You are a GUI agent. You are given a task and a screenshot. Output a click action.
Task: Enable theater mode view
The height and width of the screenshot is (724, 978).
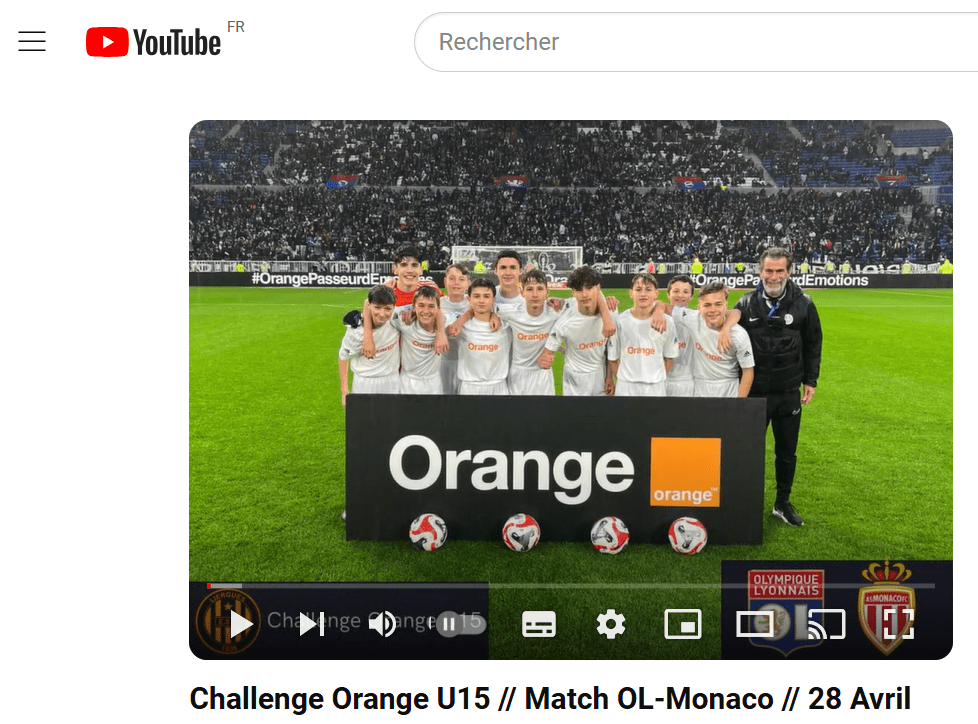(755, 624)
